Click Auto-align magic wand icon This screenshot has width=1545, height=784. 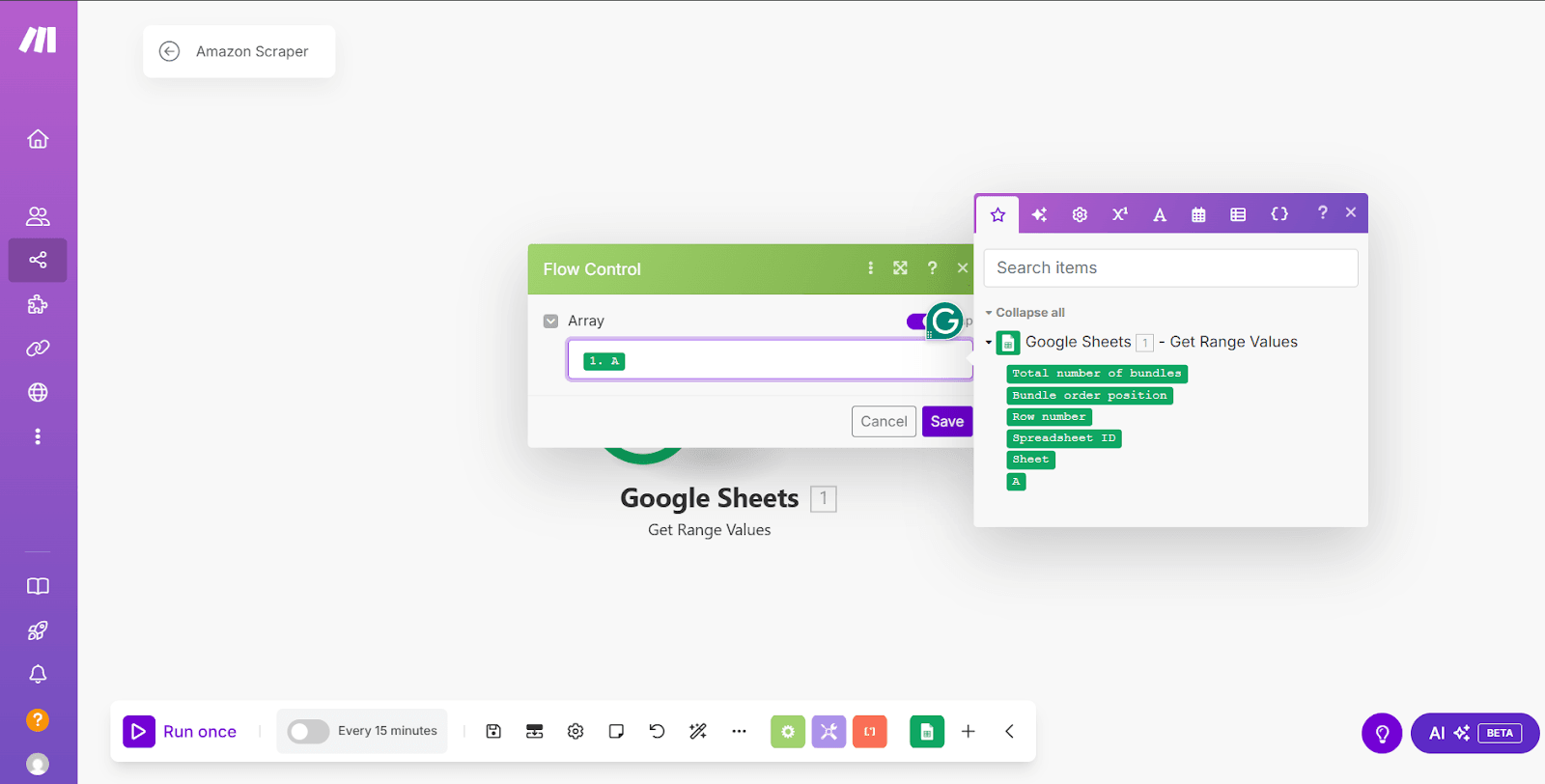click(698, 731)
